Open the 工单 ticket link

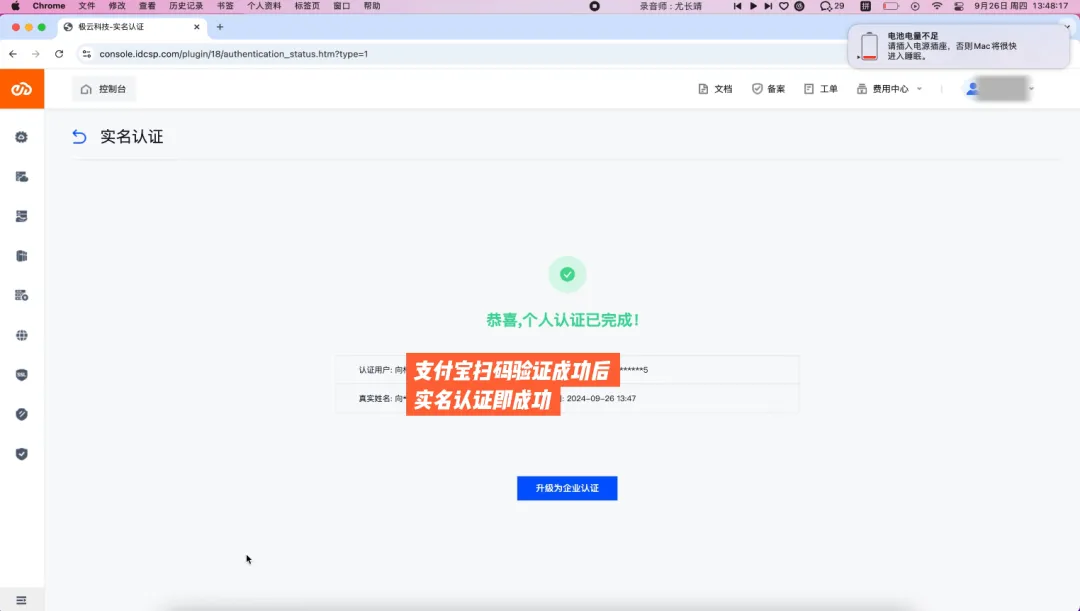(x=820, y=89)
